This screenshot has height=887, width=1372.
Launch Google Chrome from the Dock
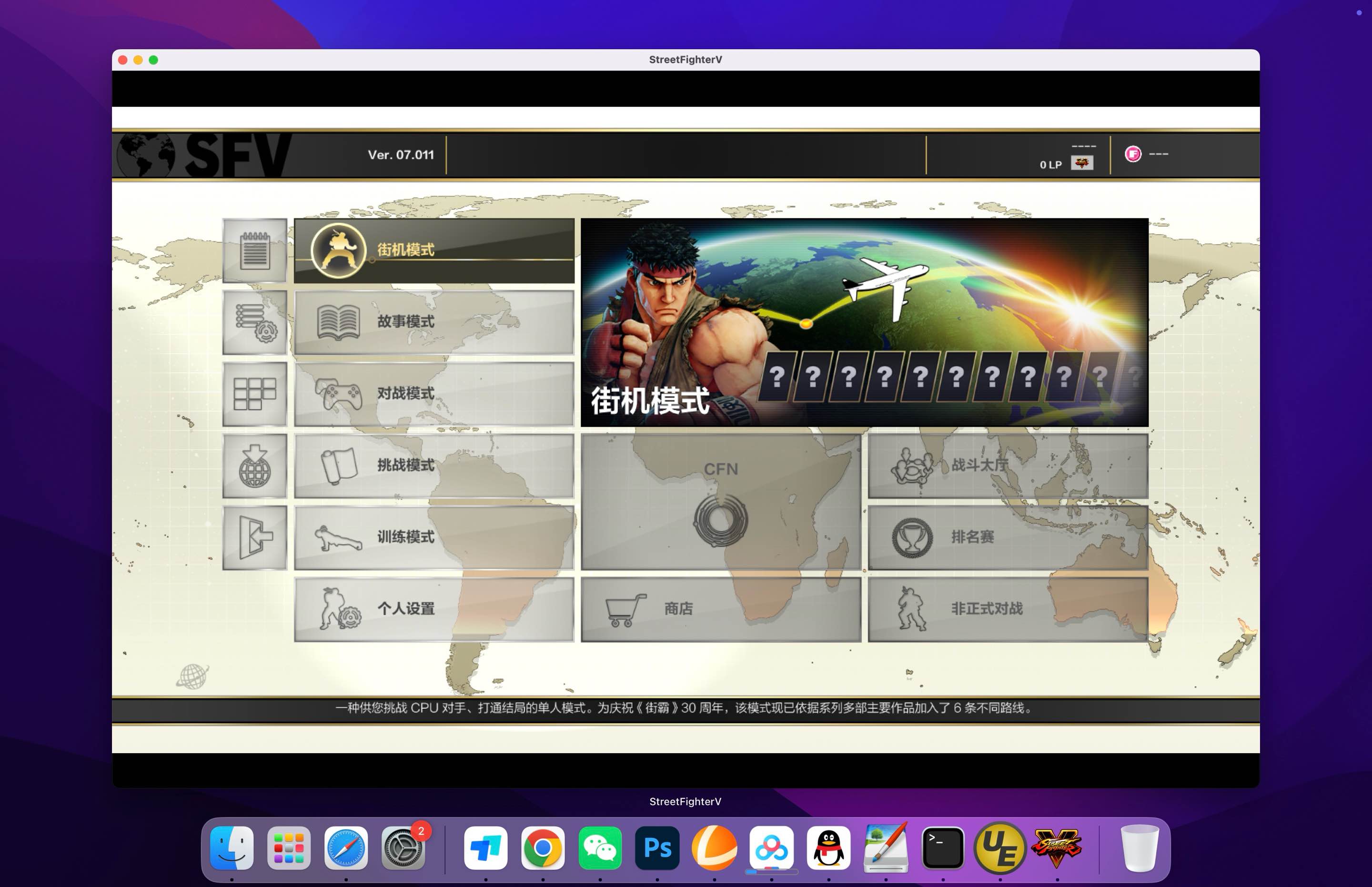point(543,848)
